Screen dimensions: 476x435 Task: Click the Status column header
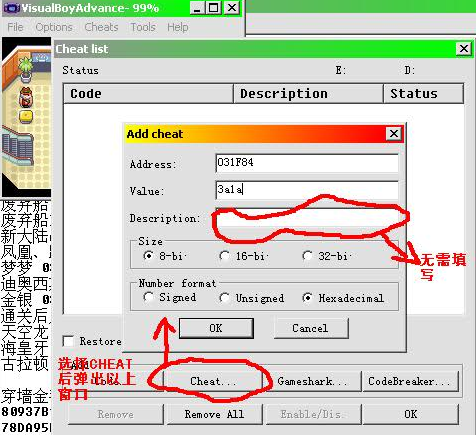click(424, 94)
